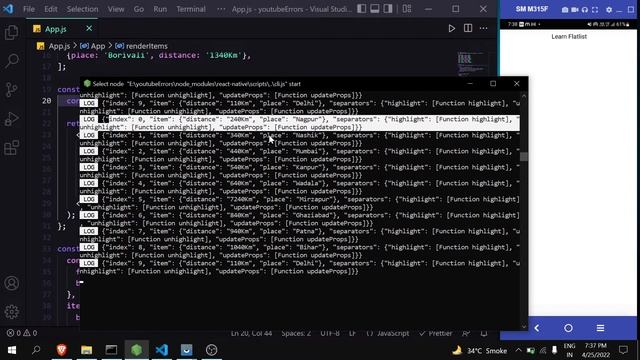The image size is (640, 360).
Task: Open errors and warnings in status bar
Action: point(22,333)
